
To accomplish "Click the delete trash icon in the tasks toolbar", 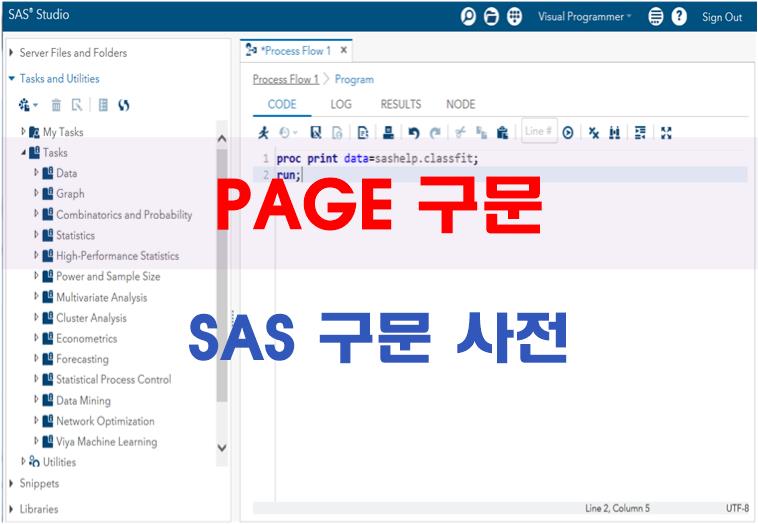I will (x=56, y=104).
